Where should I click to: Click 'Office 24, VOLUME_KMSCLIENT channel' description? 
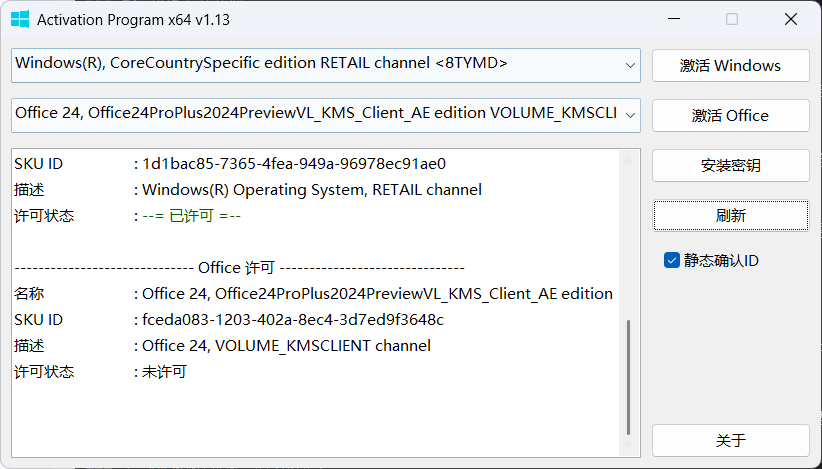[x=287, y=346]
